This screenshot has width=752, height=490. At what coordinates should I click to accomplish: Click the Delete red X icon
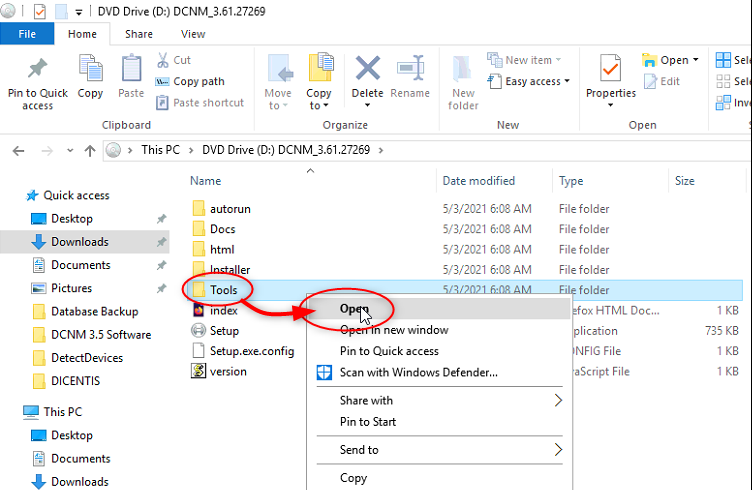(x=367, y=68)
